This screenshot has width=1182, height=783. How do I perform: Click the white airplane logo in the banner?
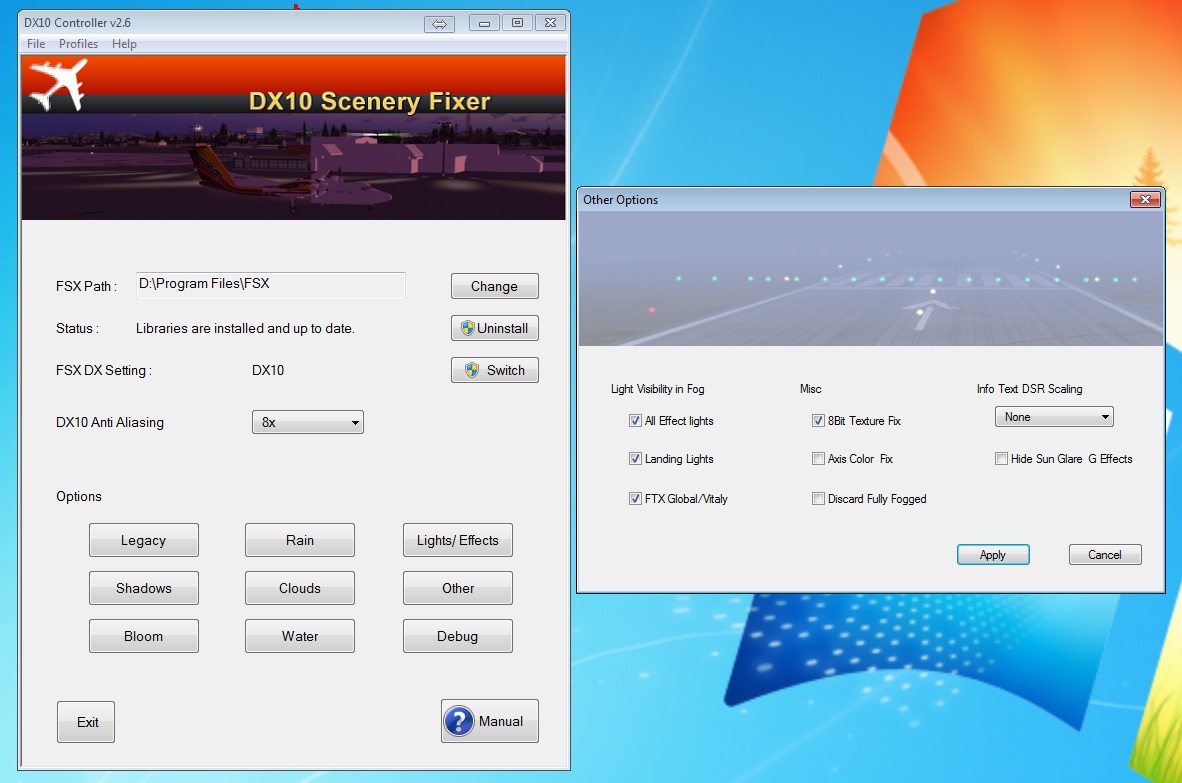coord(59,85)
